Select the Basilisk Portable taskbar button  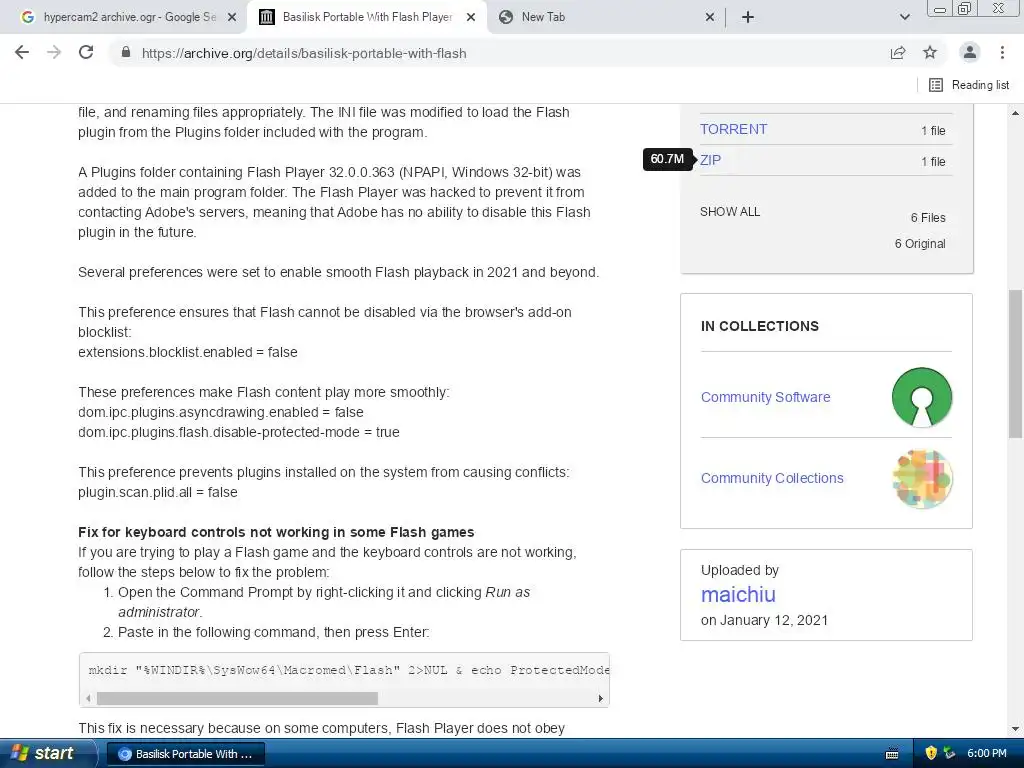185,754
